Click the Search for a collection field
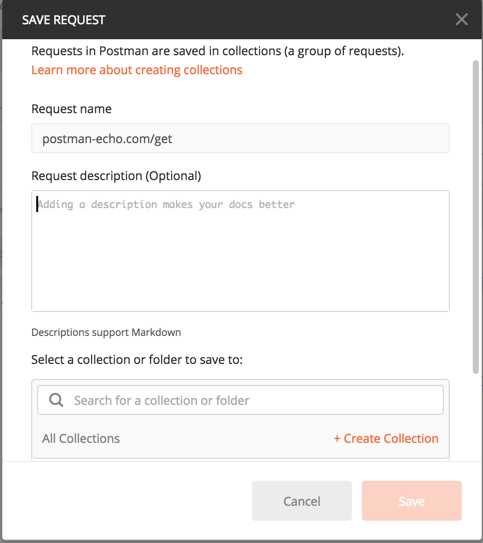This screenshot has height=543, width=483. [x=240, y=400]
